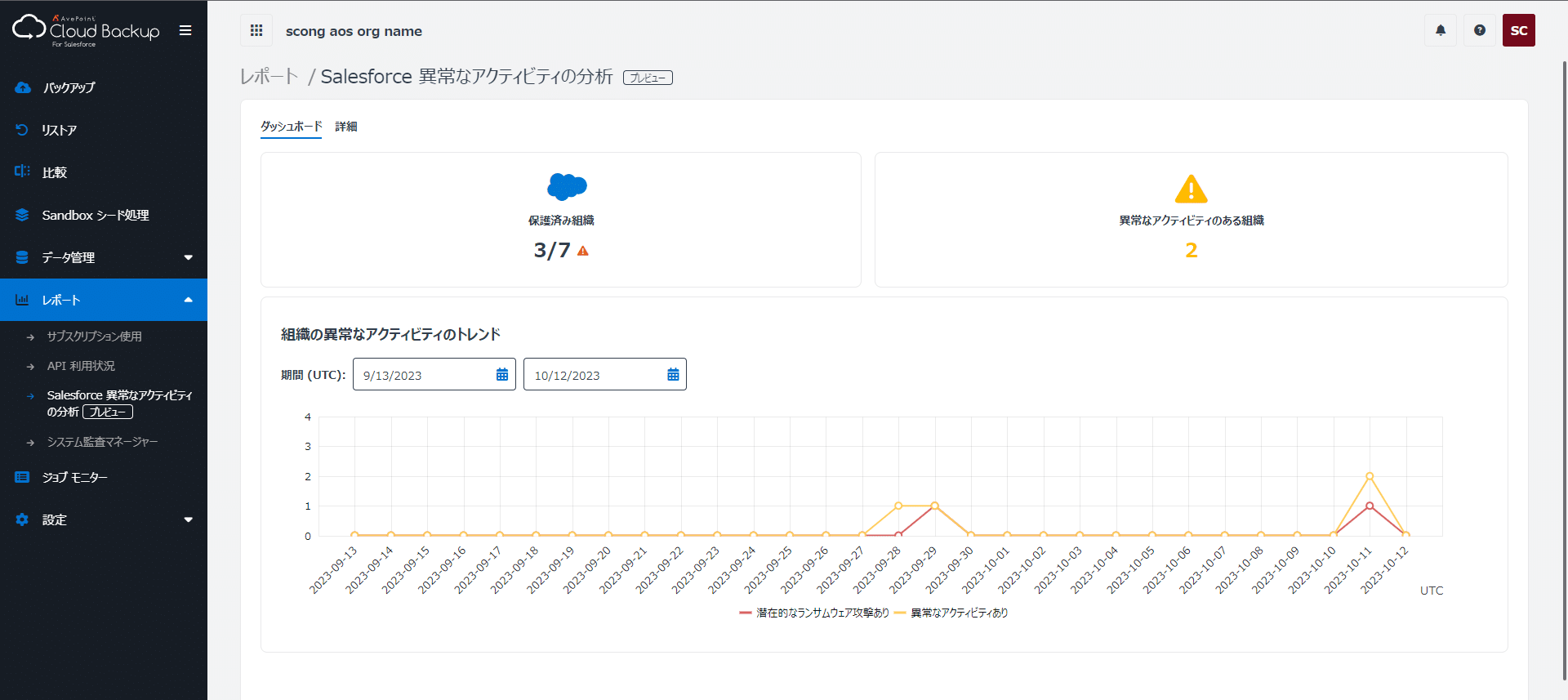Switch to the 詳細 tab

346,127
